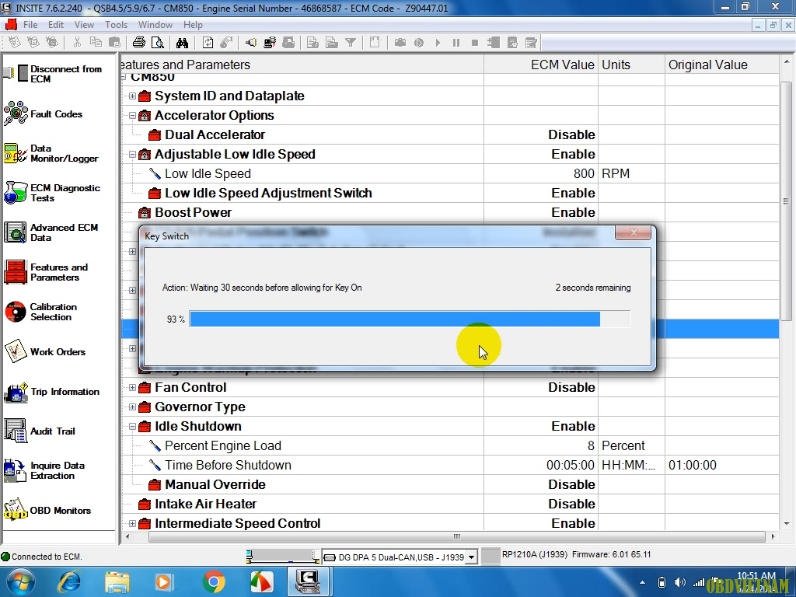Image resolution: width=796 pixels, height=597 pixels.
Task: Click the Disconnect from ECM icon
Action: (x=15, y=73)
